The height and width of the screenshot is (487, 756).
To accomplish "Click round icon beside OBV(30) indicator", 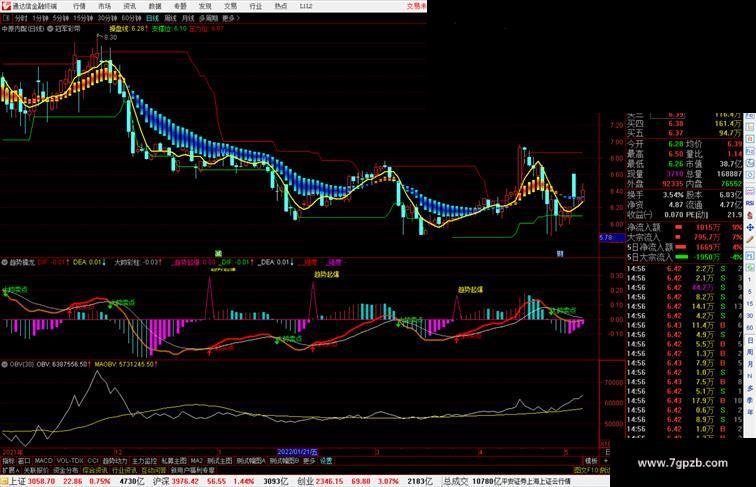I will pyautogui.click(x=5, y=365).
